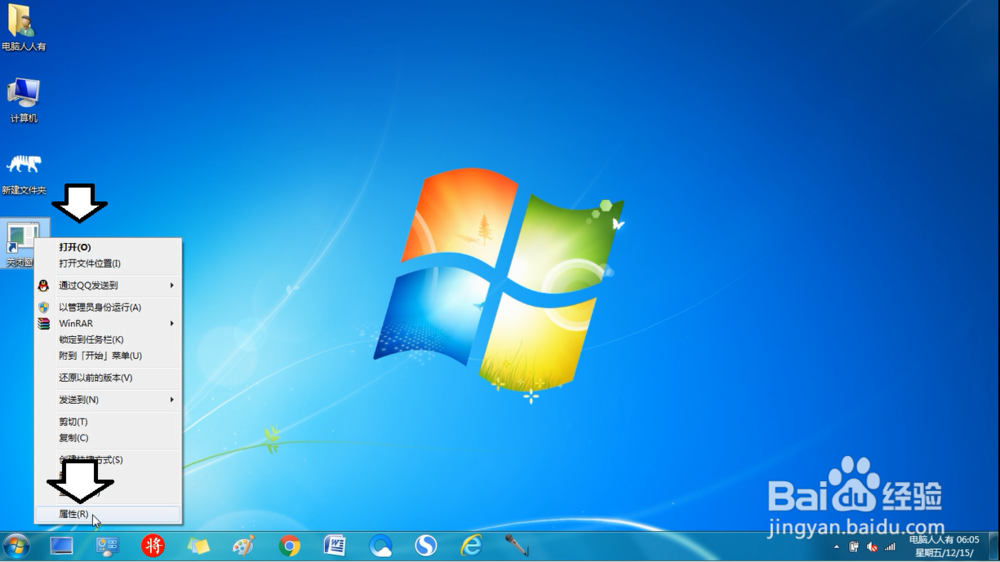Open the sticky notes taskbar icon
1000x562 pixels.
pos(198,546)
